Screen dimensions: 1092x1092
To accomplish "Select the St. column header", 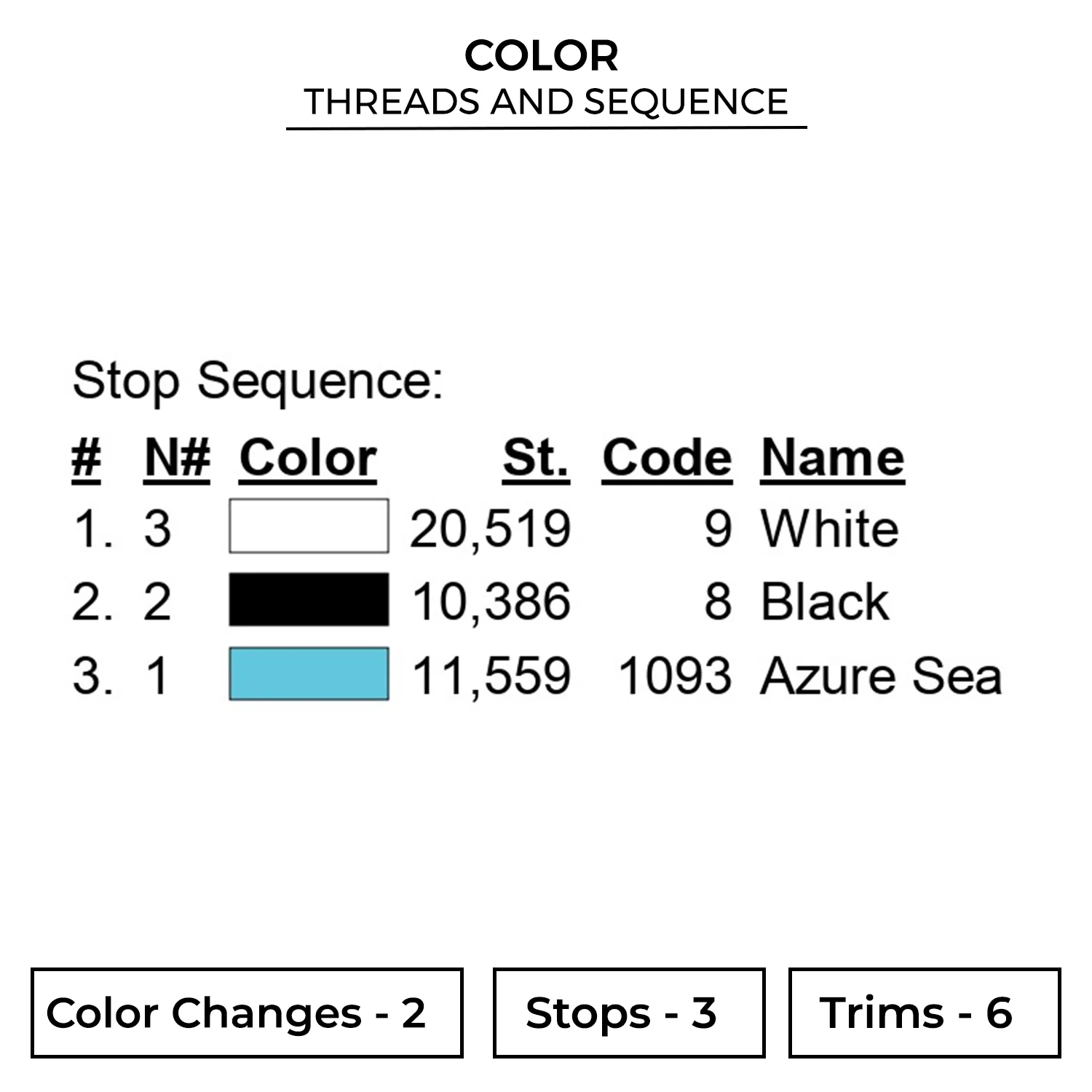I will [x=536, y=459].
